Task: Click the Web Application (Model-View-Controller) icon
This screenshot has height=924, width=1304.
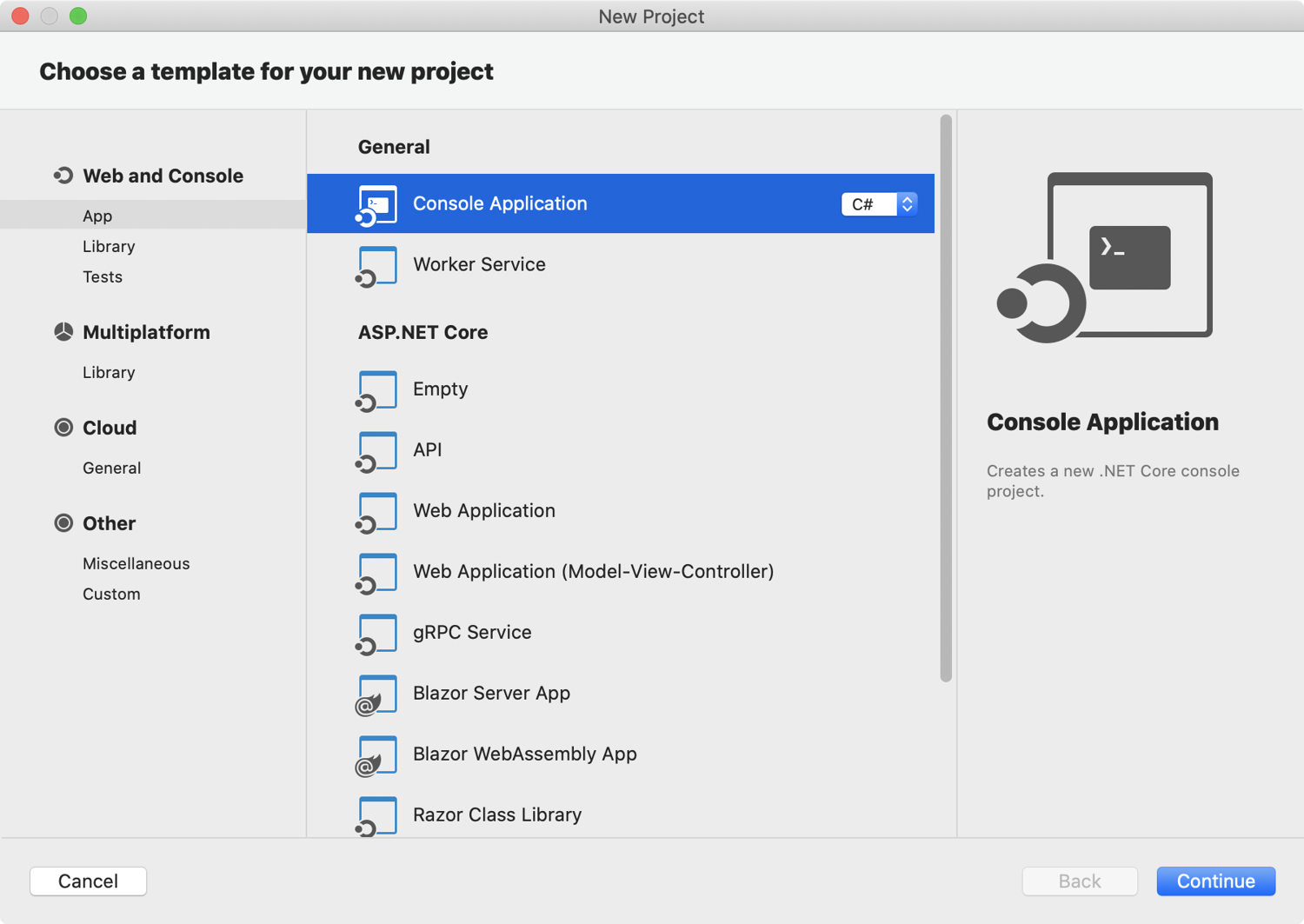Action: pos(376,574)
